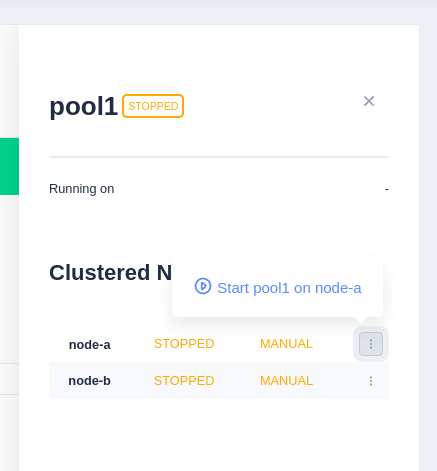Image resolution: width=437 pixels, height=471 pixels.
Task: Open the three-dot menu for node-b
Action: [x=371, y=381]
